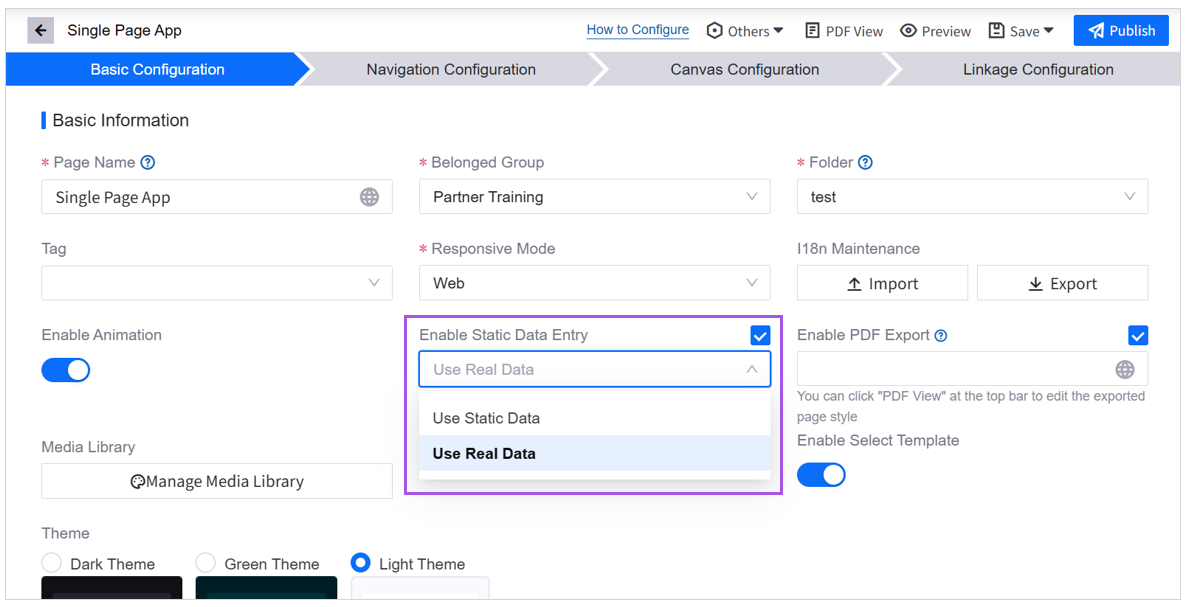This screenshot has height=607, width=1188.
Task: Click globe icon in PDF Export field
Action: (x=1125, y=370)
